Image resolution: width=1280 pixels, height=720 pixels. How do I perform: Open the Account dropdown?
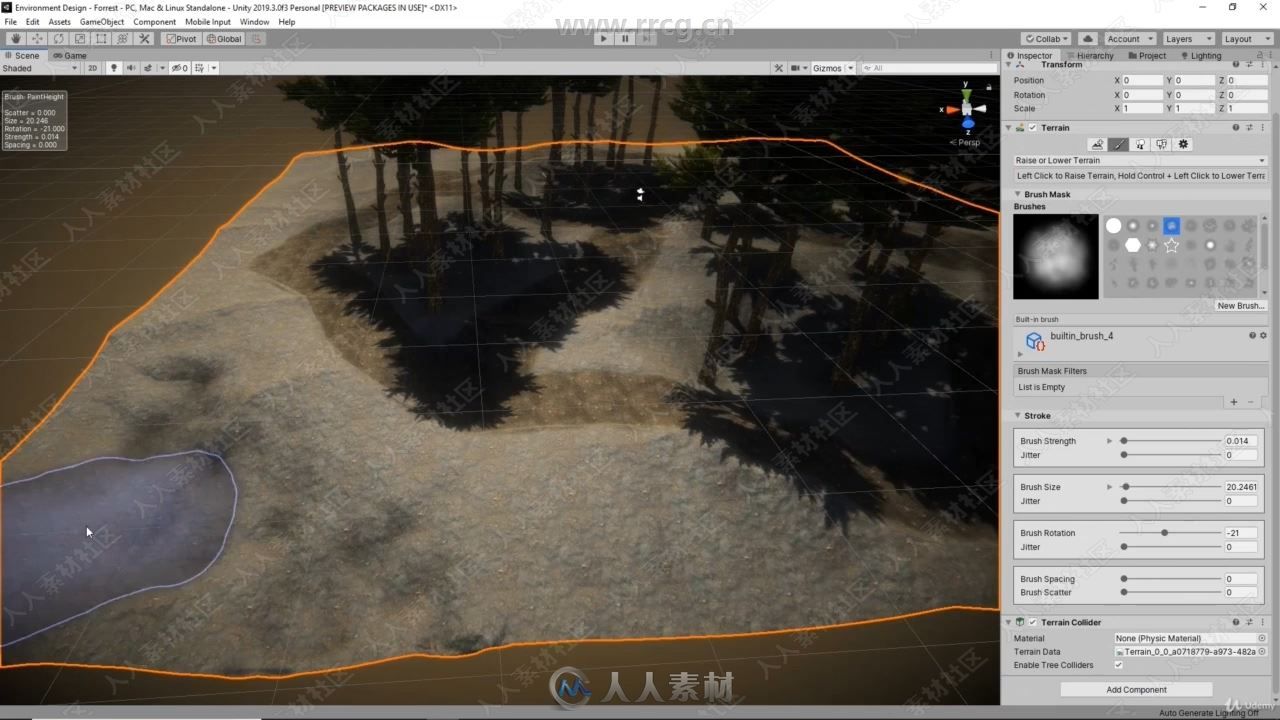(1129, 39)
